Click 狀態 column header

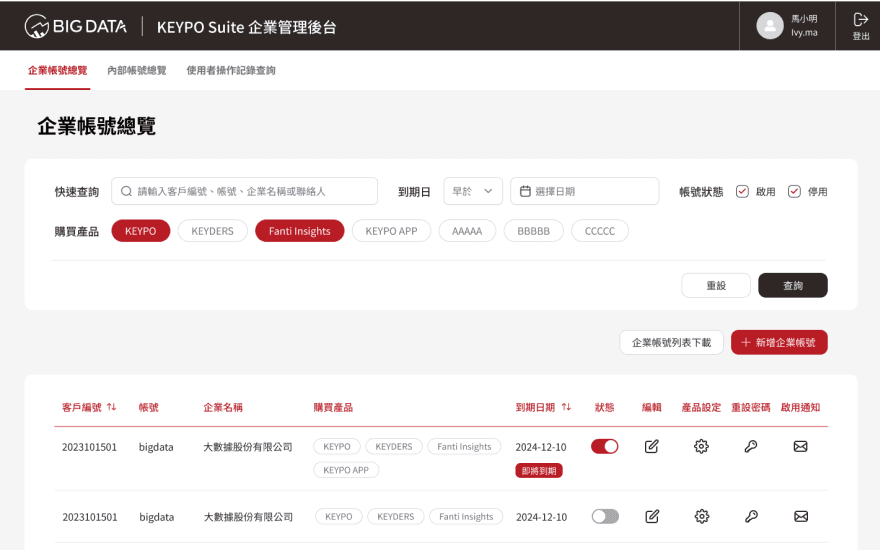tap(604, 407)
